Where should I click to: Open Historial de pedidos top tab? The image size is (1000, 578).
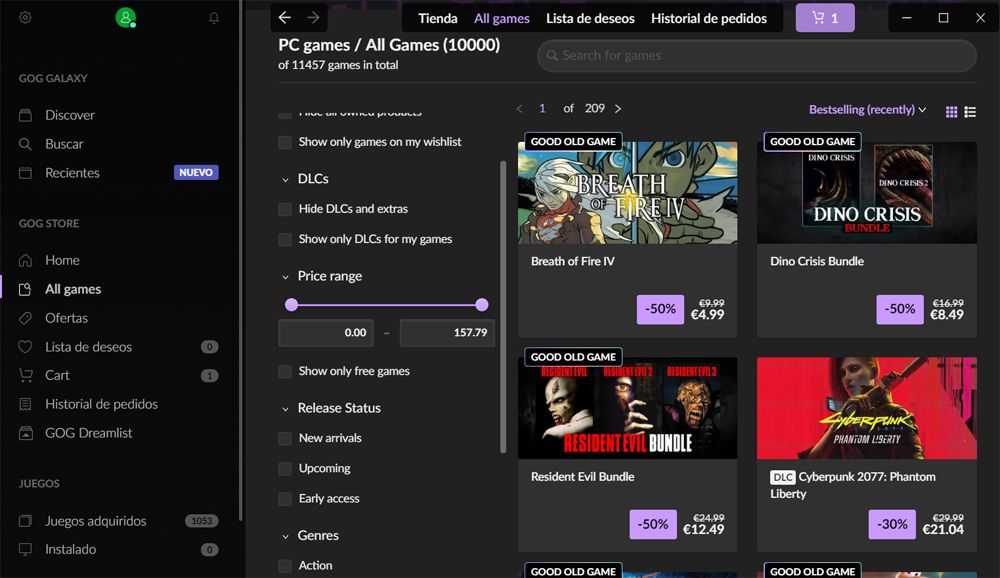[x=709, y=19]
